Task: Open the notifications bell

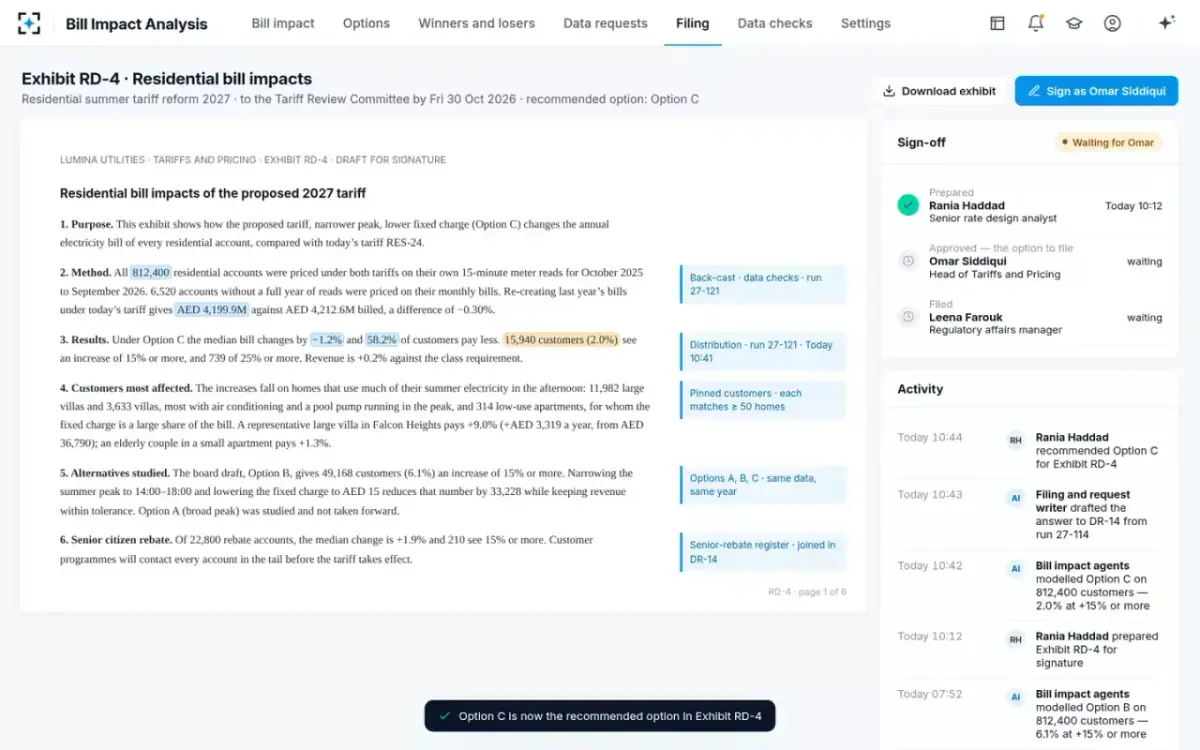Action: tap(1035, 23)
